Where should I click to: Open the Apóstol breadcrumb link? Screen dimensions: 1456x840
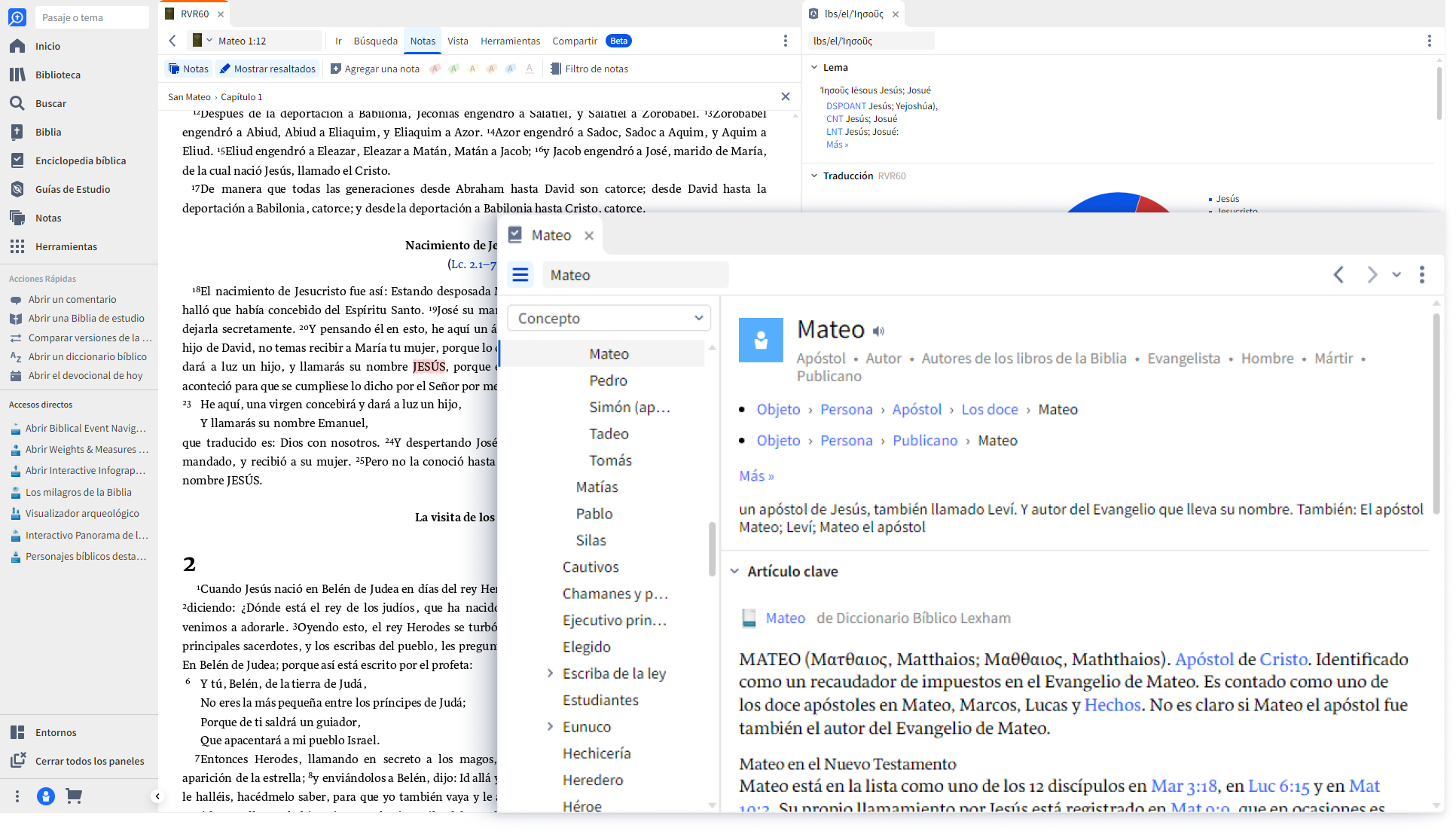pyautogui.click(x=917, y=409)
